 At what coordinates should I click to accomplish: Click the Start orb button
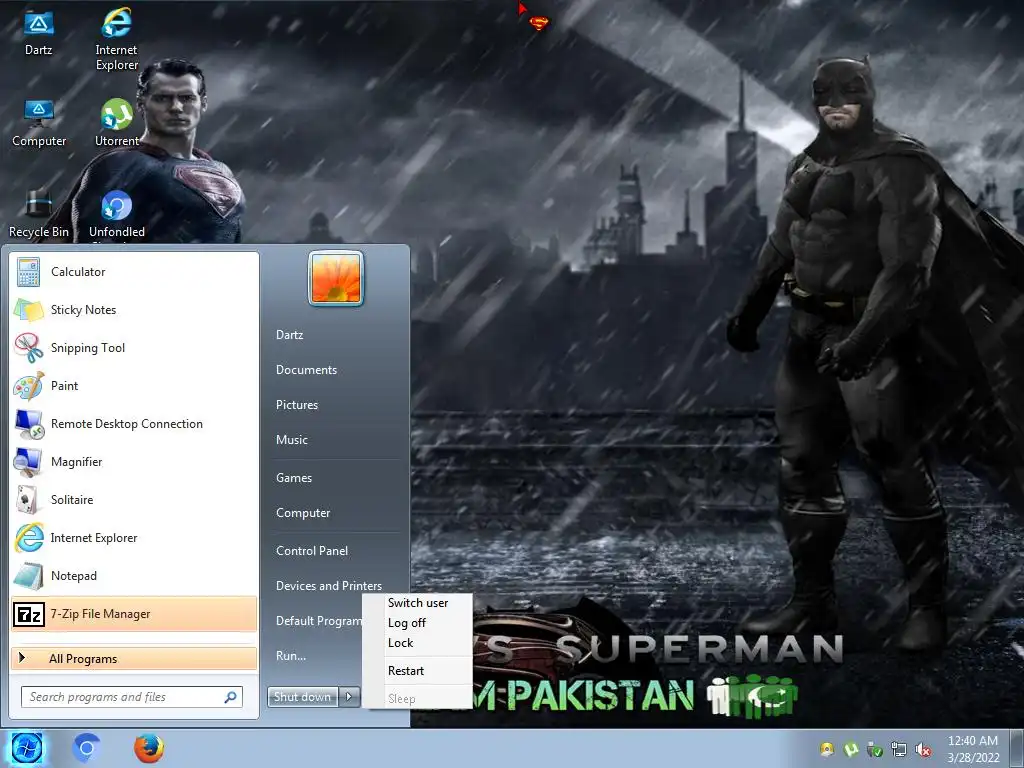click(x=26, y=748)
